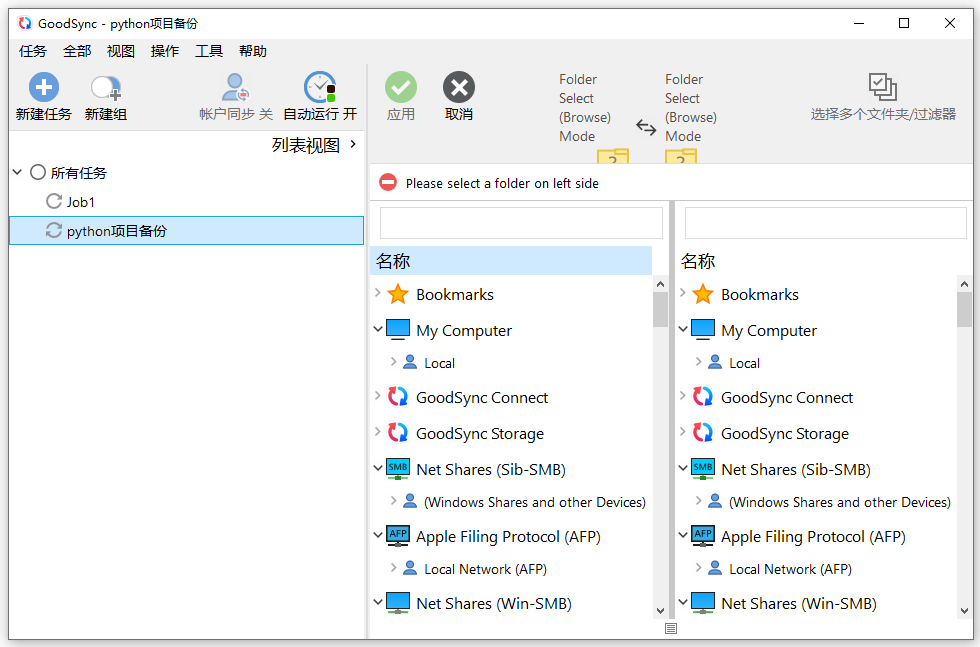Click left pane GoodSync Storage icon
This screenshot has width=980, height=647.
click(398, 432)
